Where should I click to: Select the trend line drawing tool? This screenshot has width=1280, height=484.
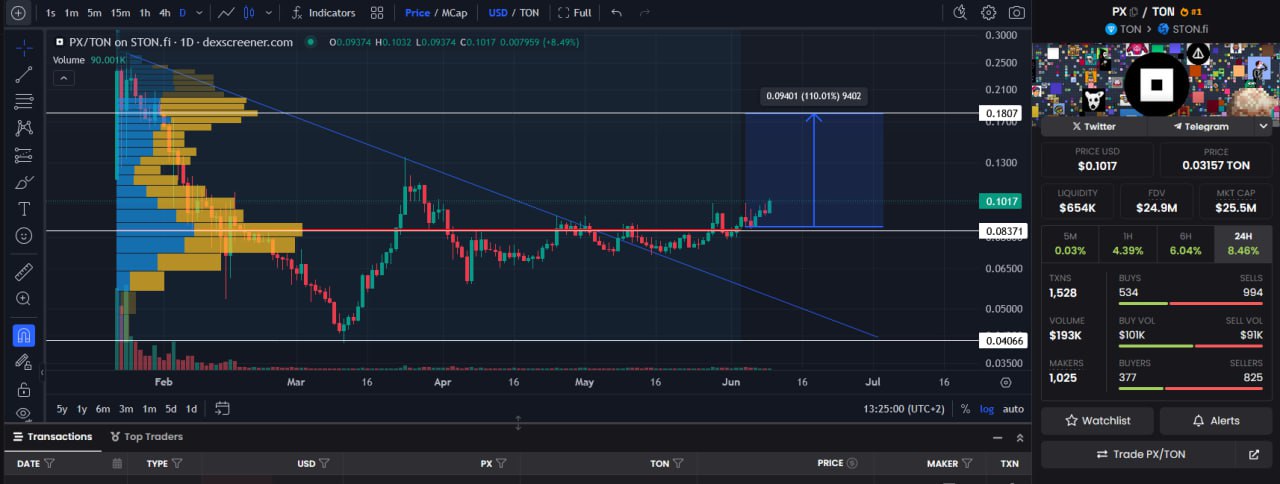pyautogui.click(x=24, y=75)
